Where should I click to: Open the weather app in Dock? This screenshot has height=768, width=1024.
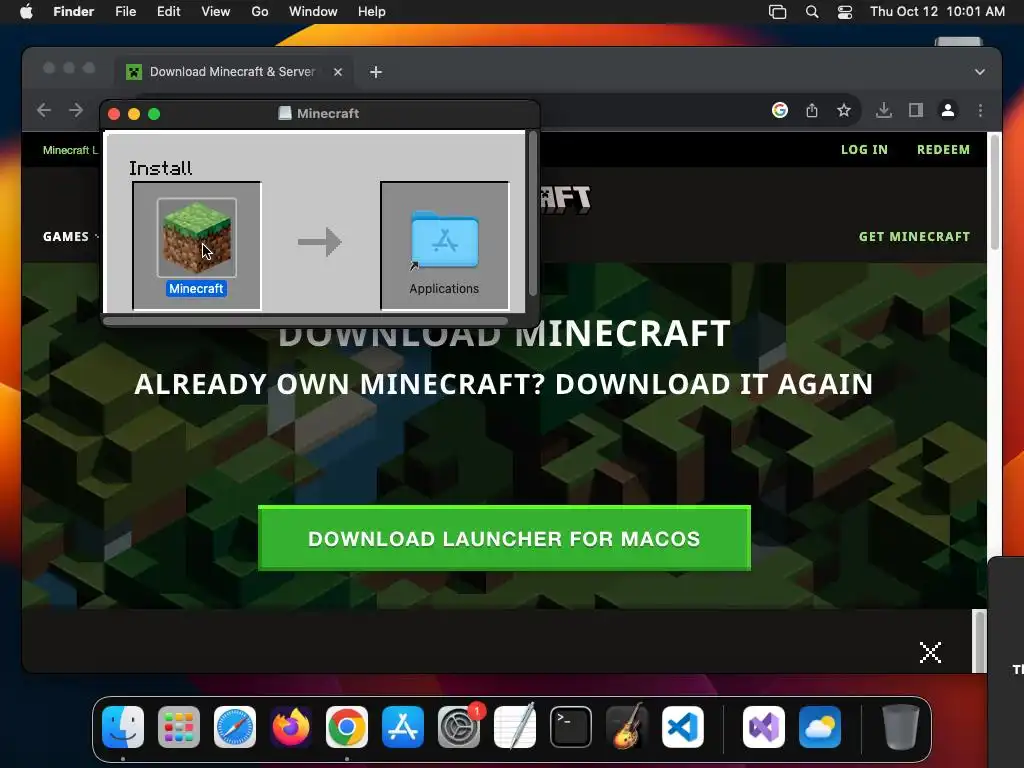pyautogui.click(x=820, y=727)
